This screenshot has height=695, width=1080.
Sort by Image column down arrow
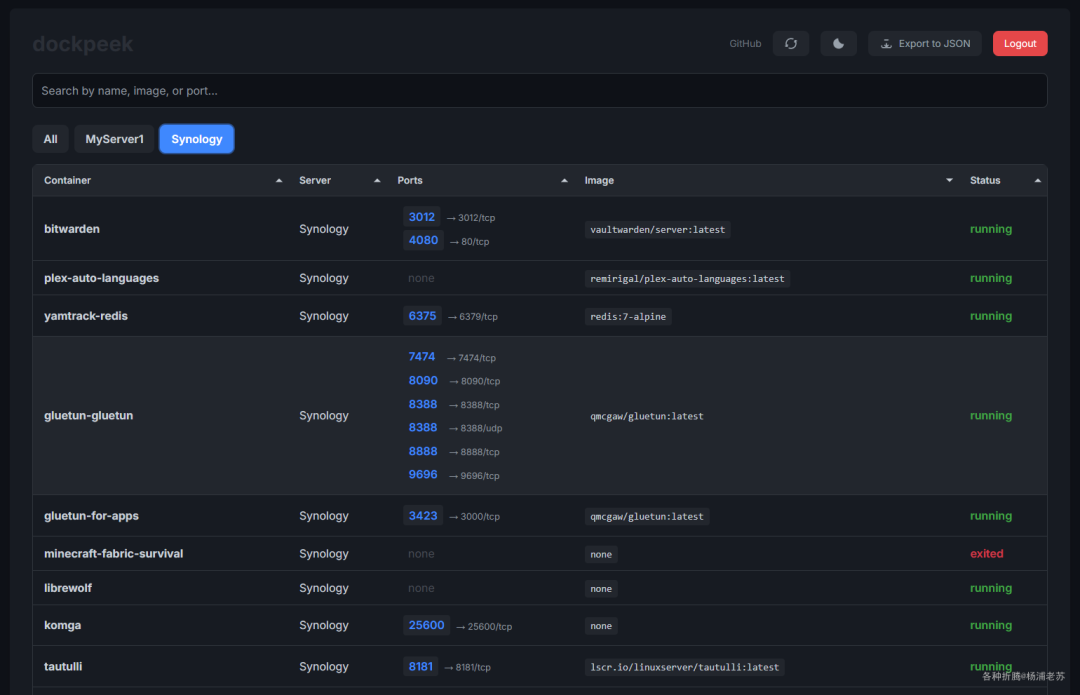click(x=949, y=180)
